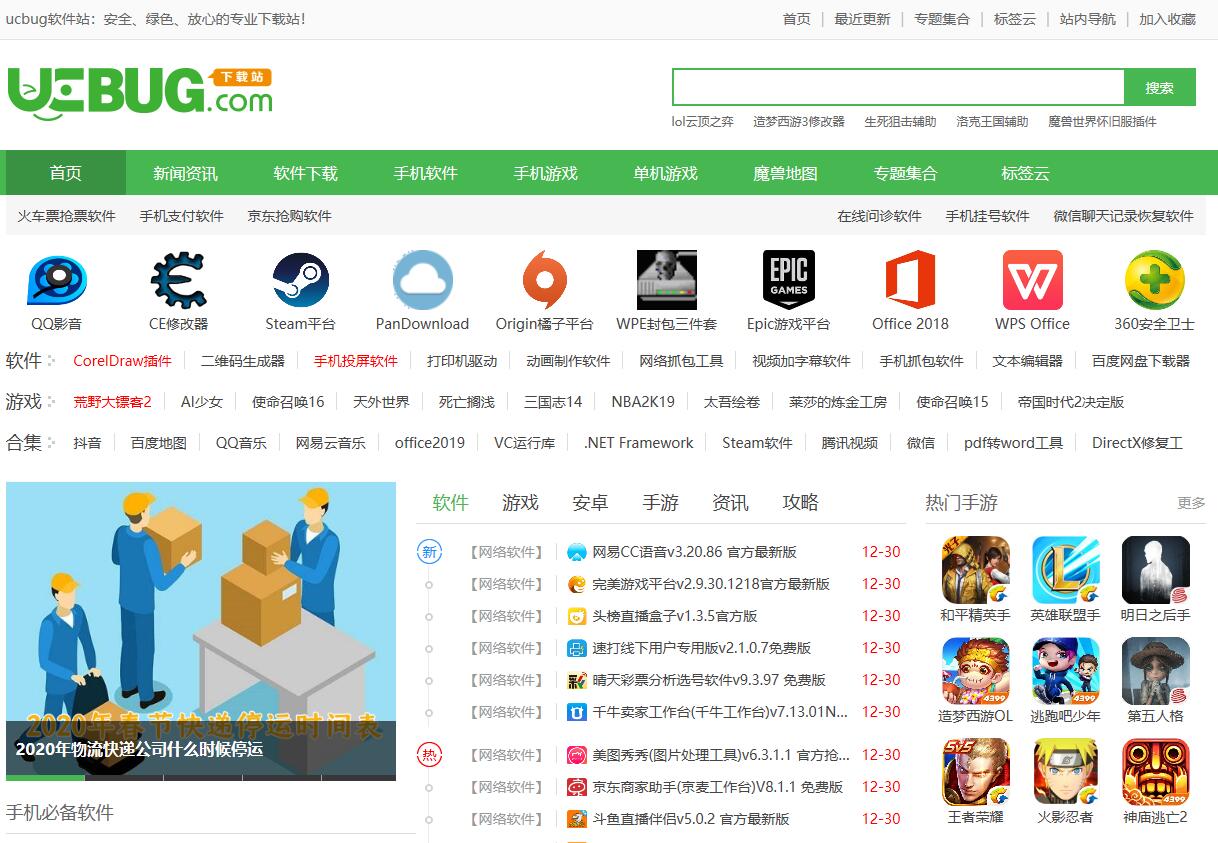Switch to the 手游 list tab
Image resolution: width=1218 pixels, height=843 pixels.
pyautogui.click(x=661, y=502)
